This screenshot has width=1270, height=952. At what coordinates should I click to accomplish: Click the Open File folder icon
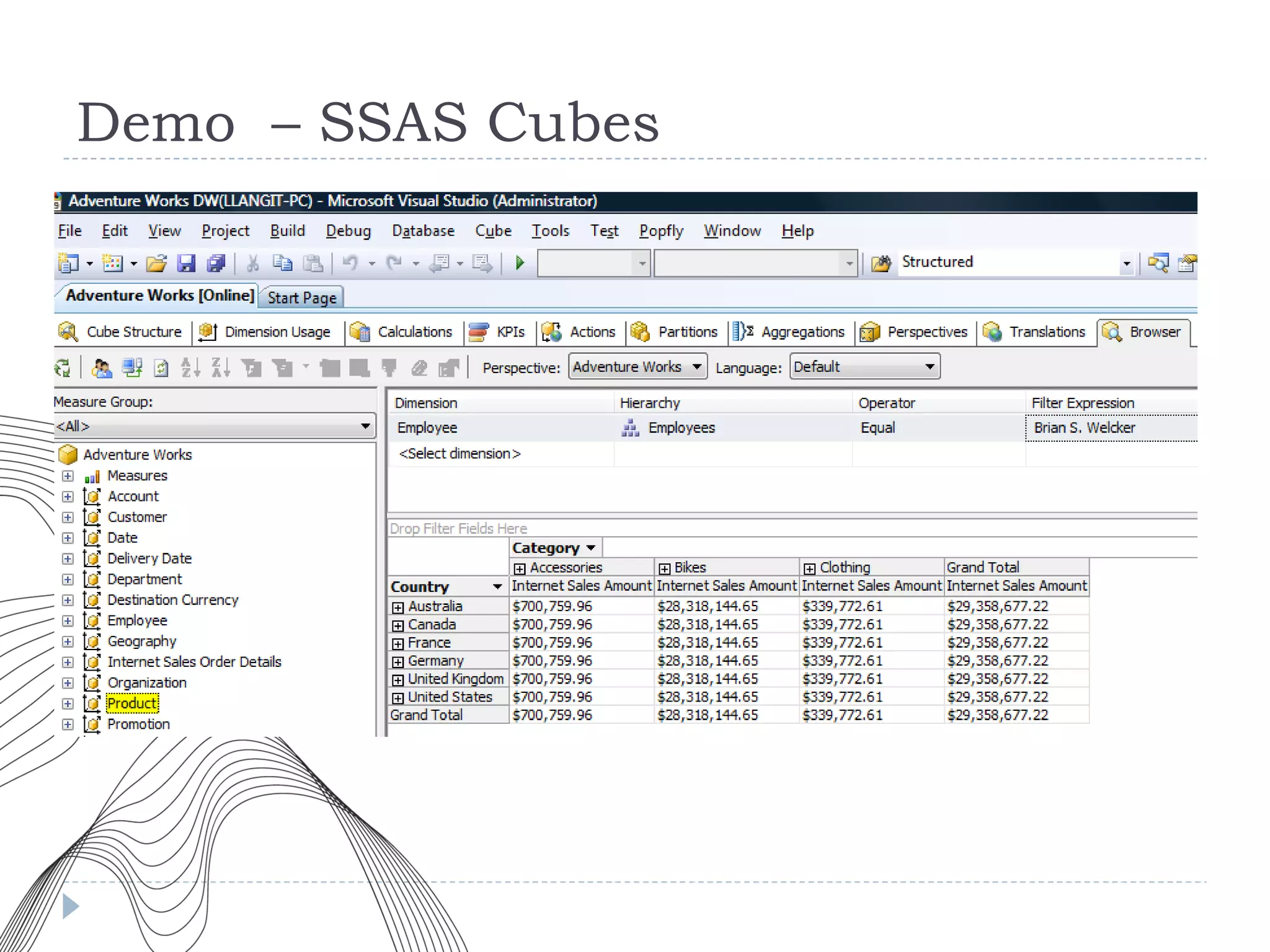pos(156,263)
